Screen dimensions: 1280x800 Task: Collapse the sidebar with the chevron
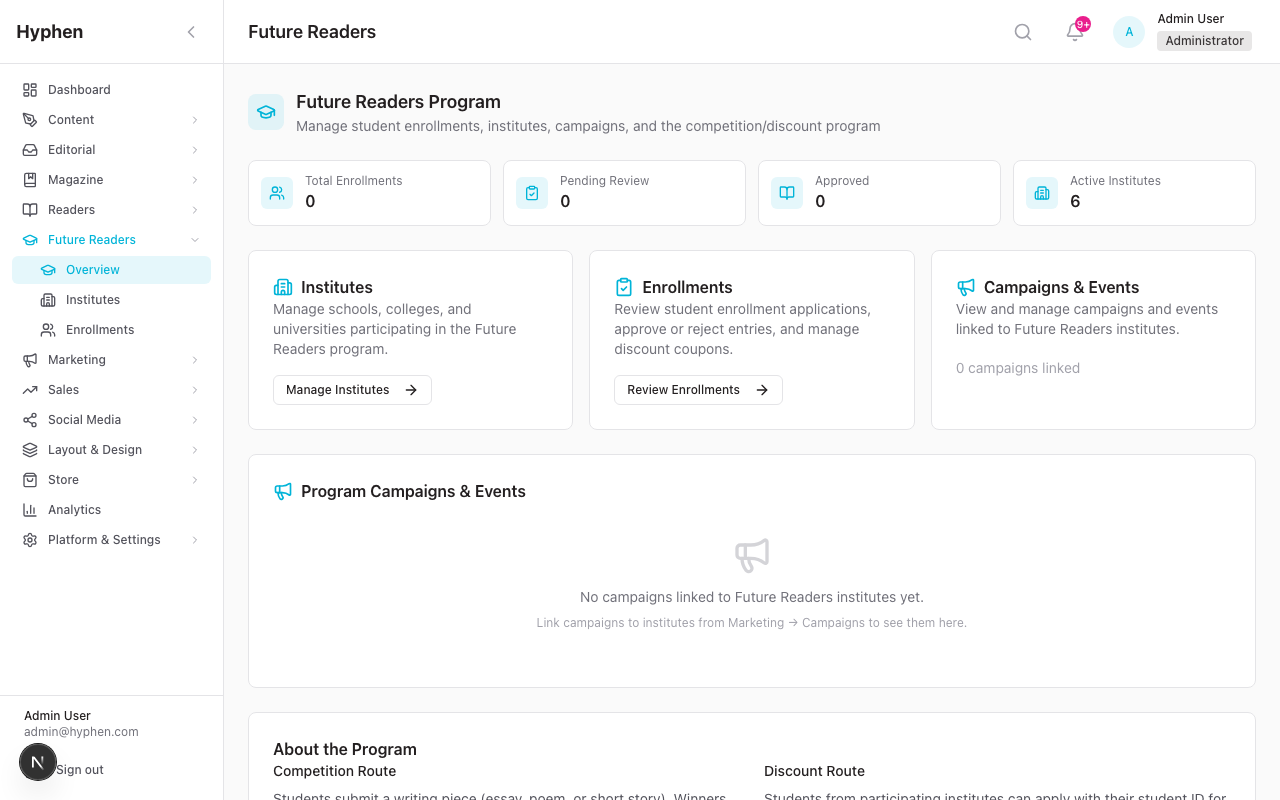[191, 31]
